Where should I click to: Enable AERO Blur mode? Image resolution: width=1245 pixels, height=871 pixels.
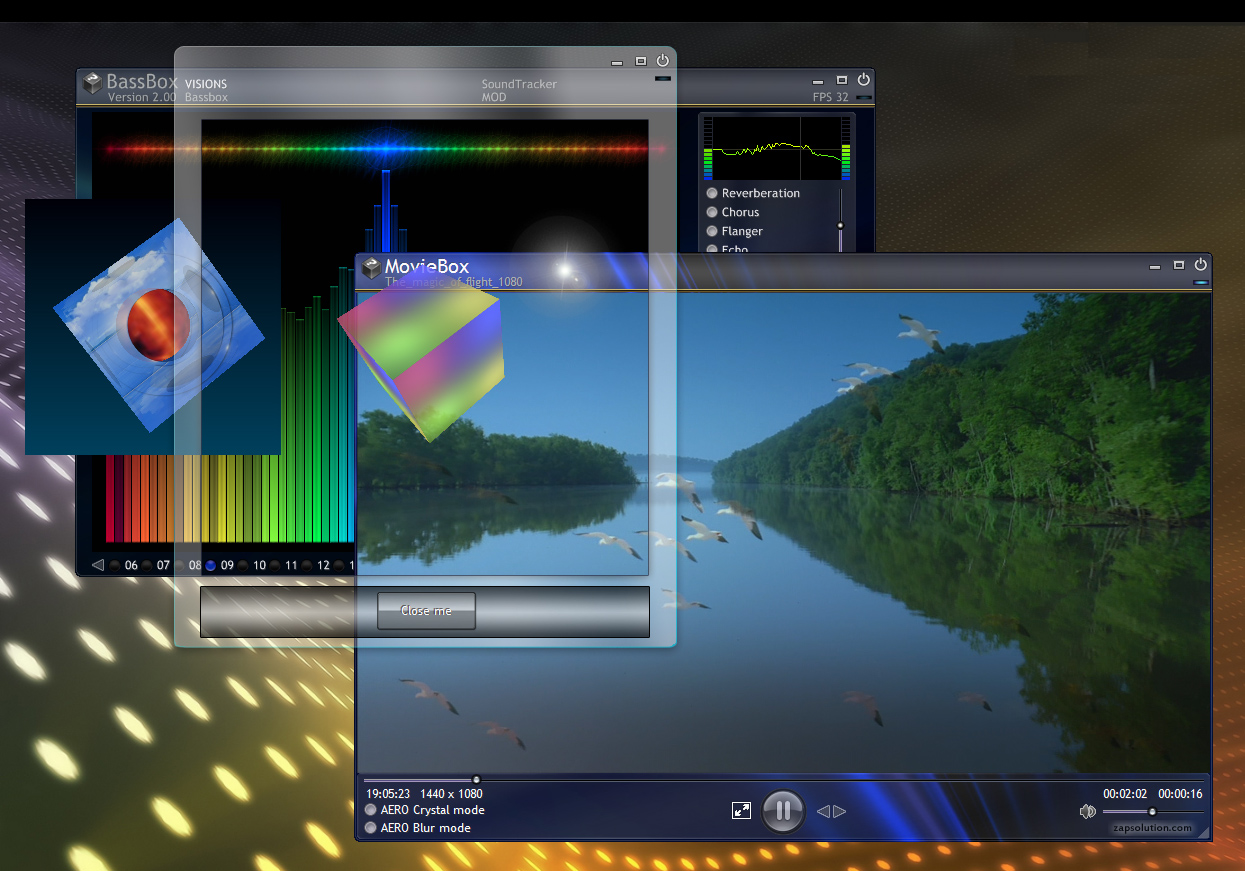coord(418,828)
